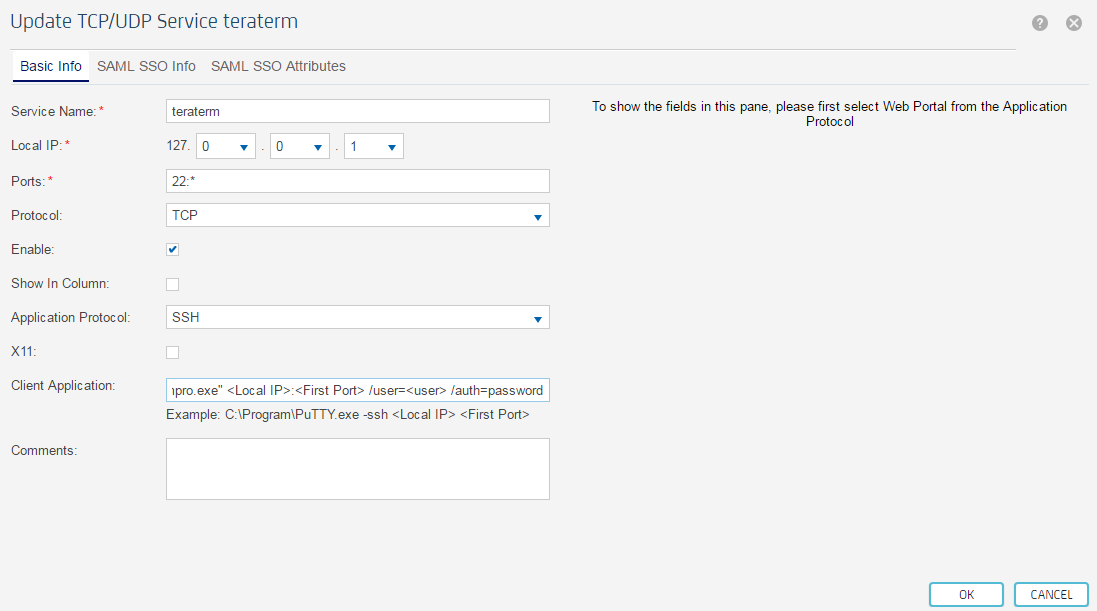
Task: Click inside the Client Application field
Action: [357, 390]
